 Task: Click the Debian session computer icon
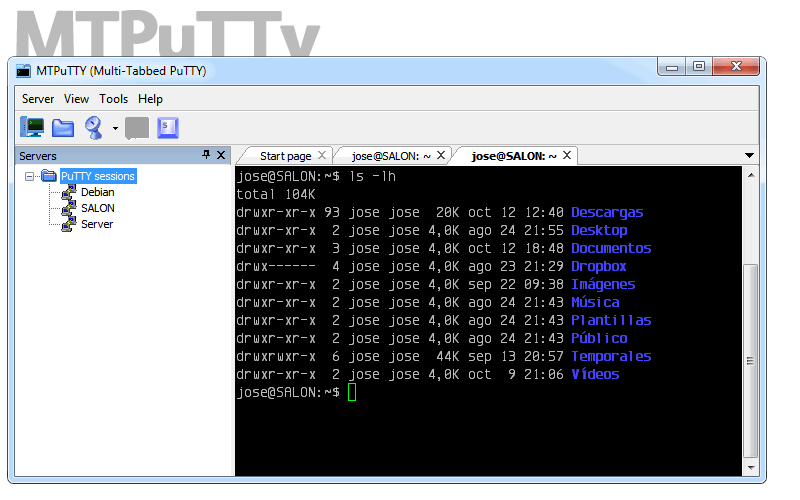point(68,192)
